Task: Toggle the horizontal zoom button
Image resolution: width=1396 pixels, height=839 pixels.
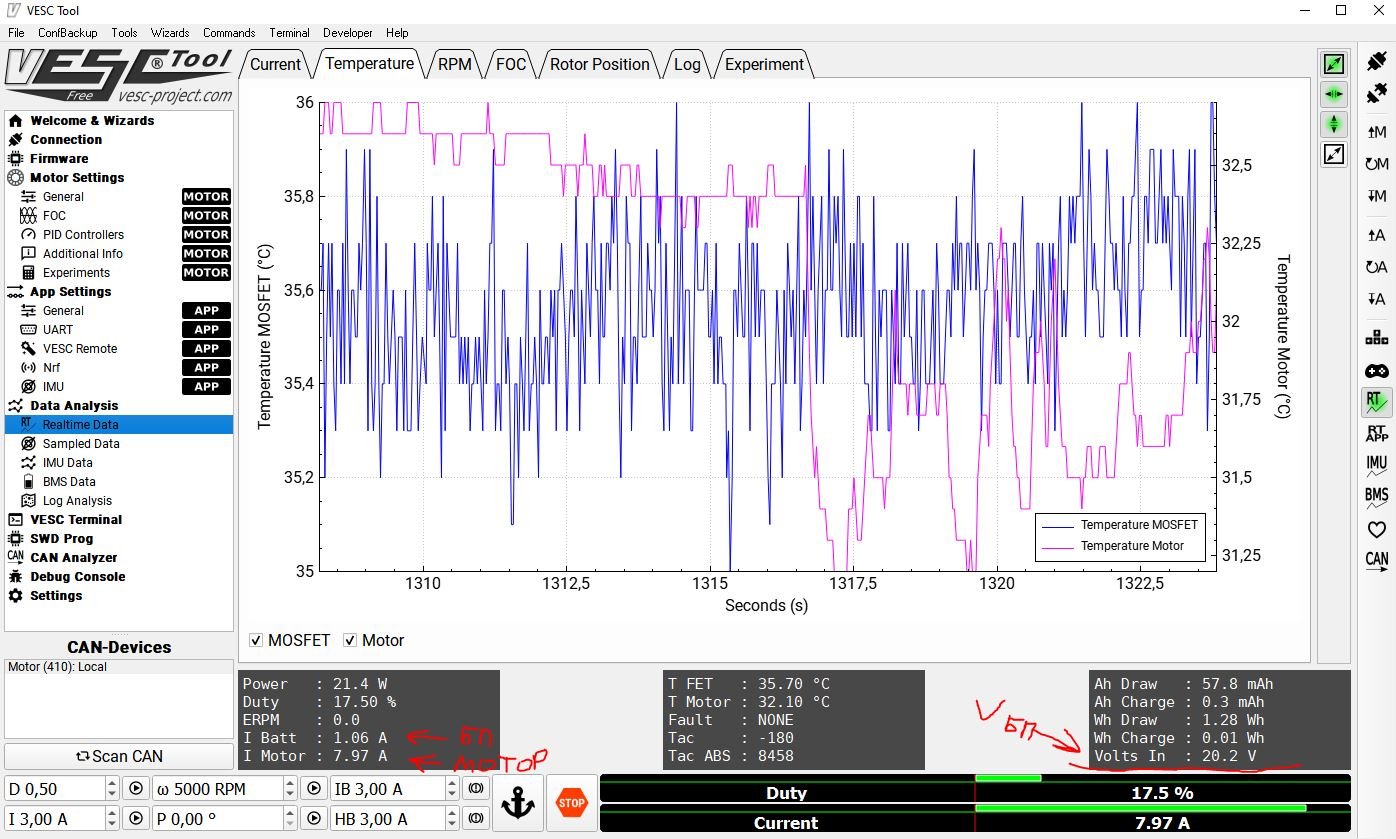Action: pyautogui.click(x=1334, y=94)
